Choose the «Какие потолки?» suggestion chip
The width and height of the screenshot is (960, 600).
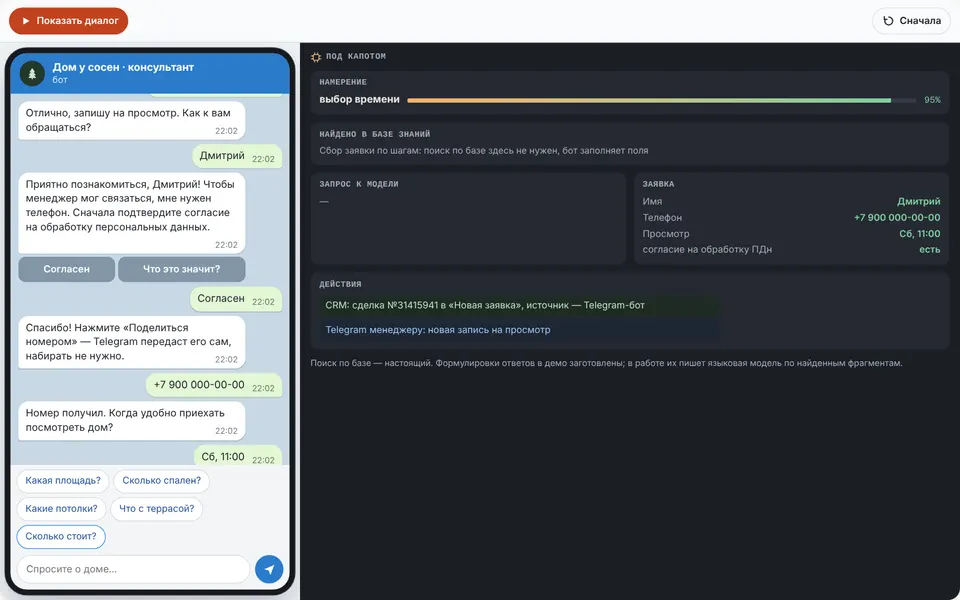[x=61, y=509]
